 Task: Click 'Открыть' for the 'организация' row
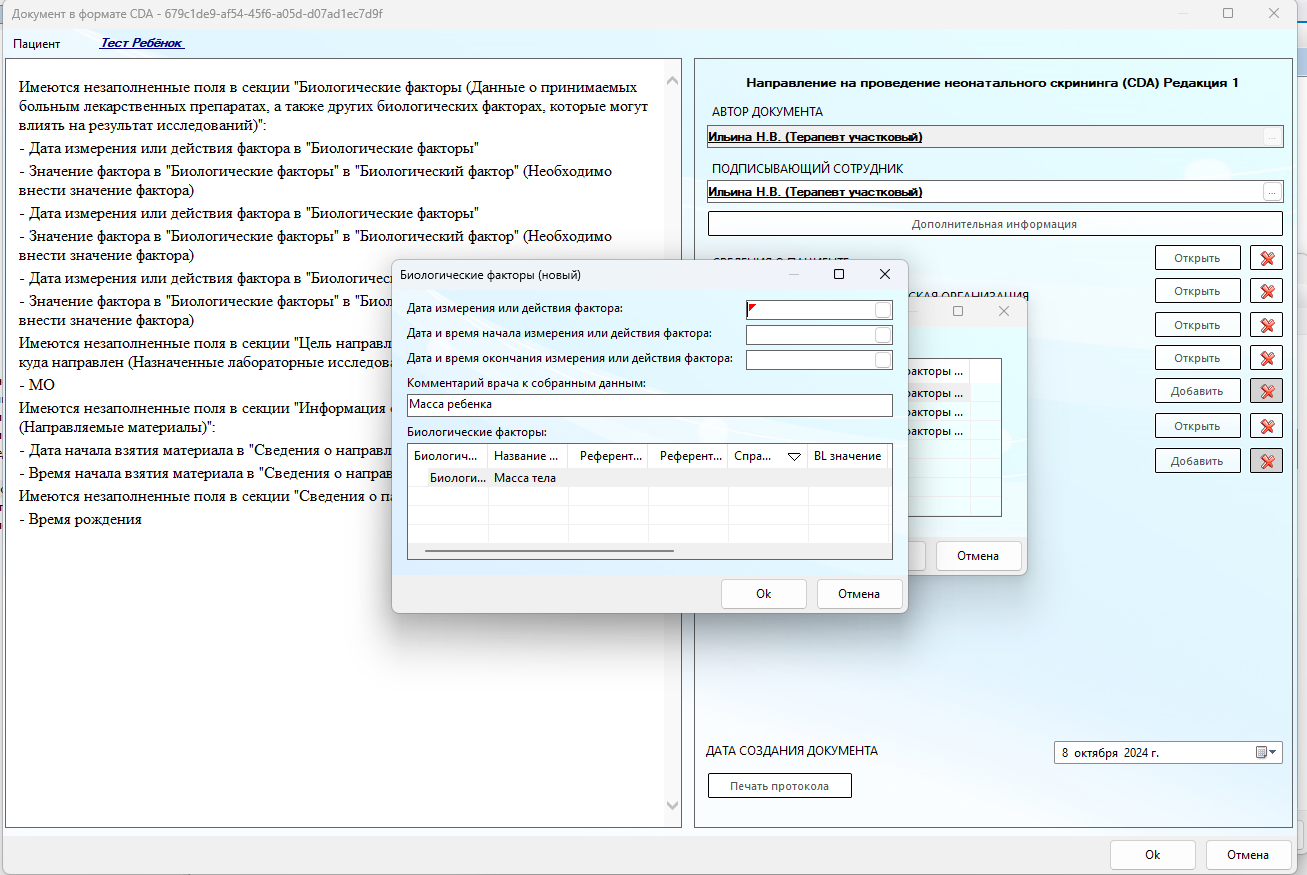[1197, 291]
